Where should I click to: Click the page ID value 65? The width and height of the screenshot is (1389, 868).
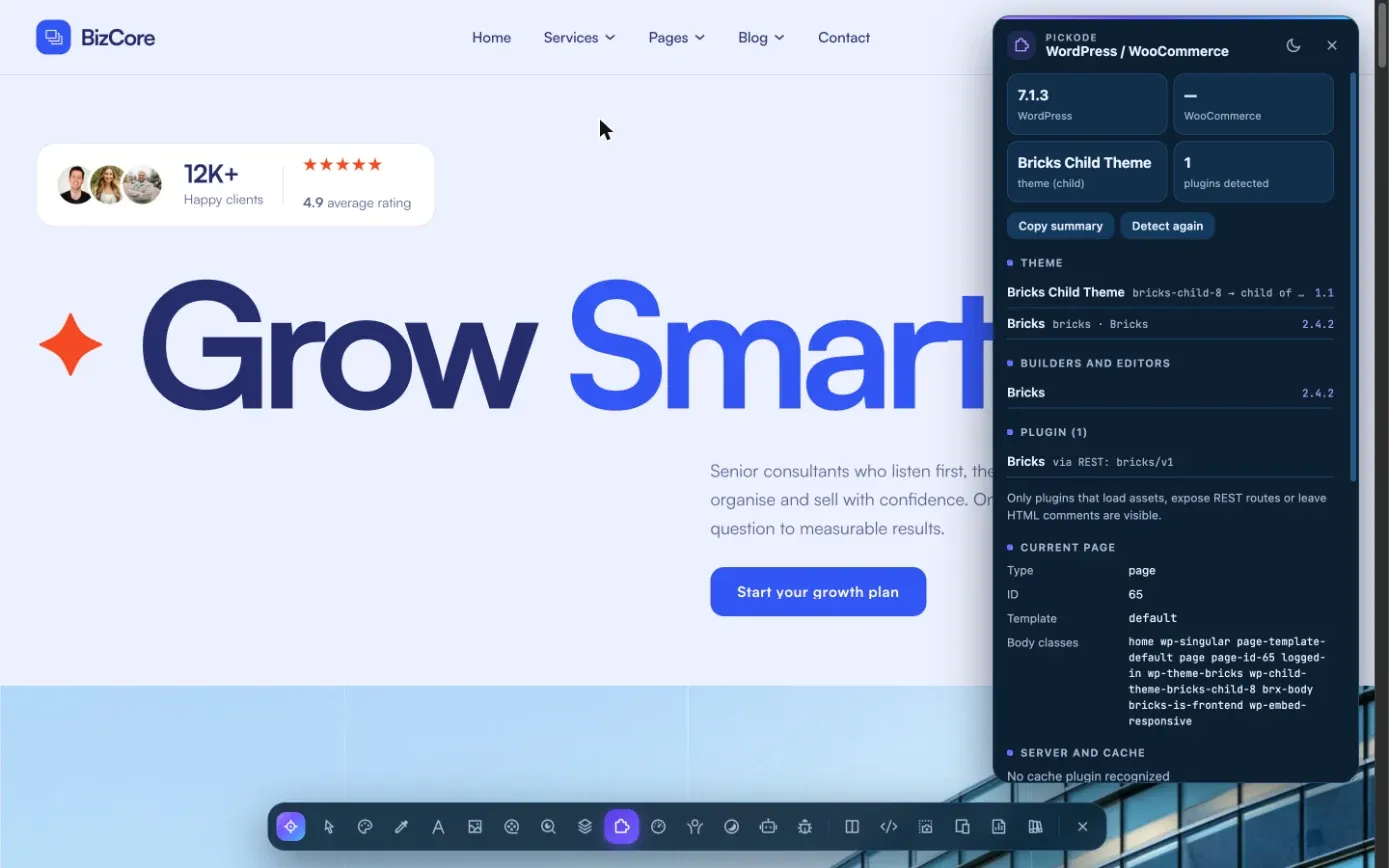pyautogui.click(x=1136, y=594)
